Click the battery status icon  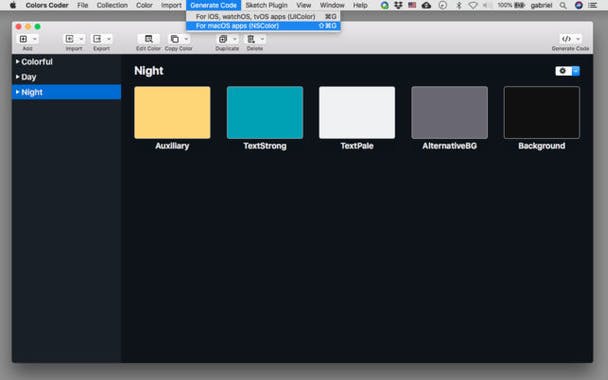[x=520, y=5]
